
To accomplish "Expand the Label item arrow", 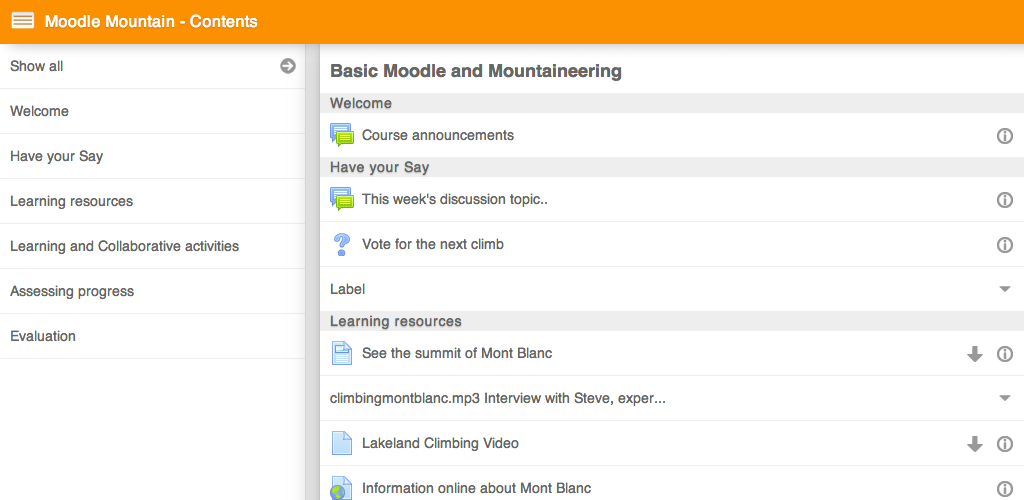I will [x=1005, y=289].
